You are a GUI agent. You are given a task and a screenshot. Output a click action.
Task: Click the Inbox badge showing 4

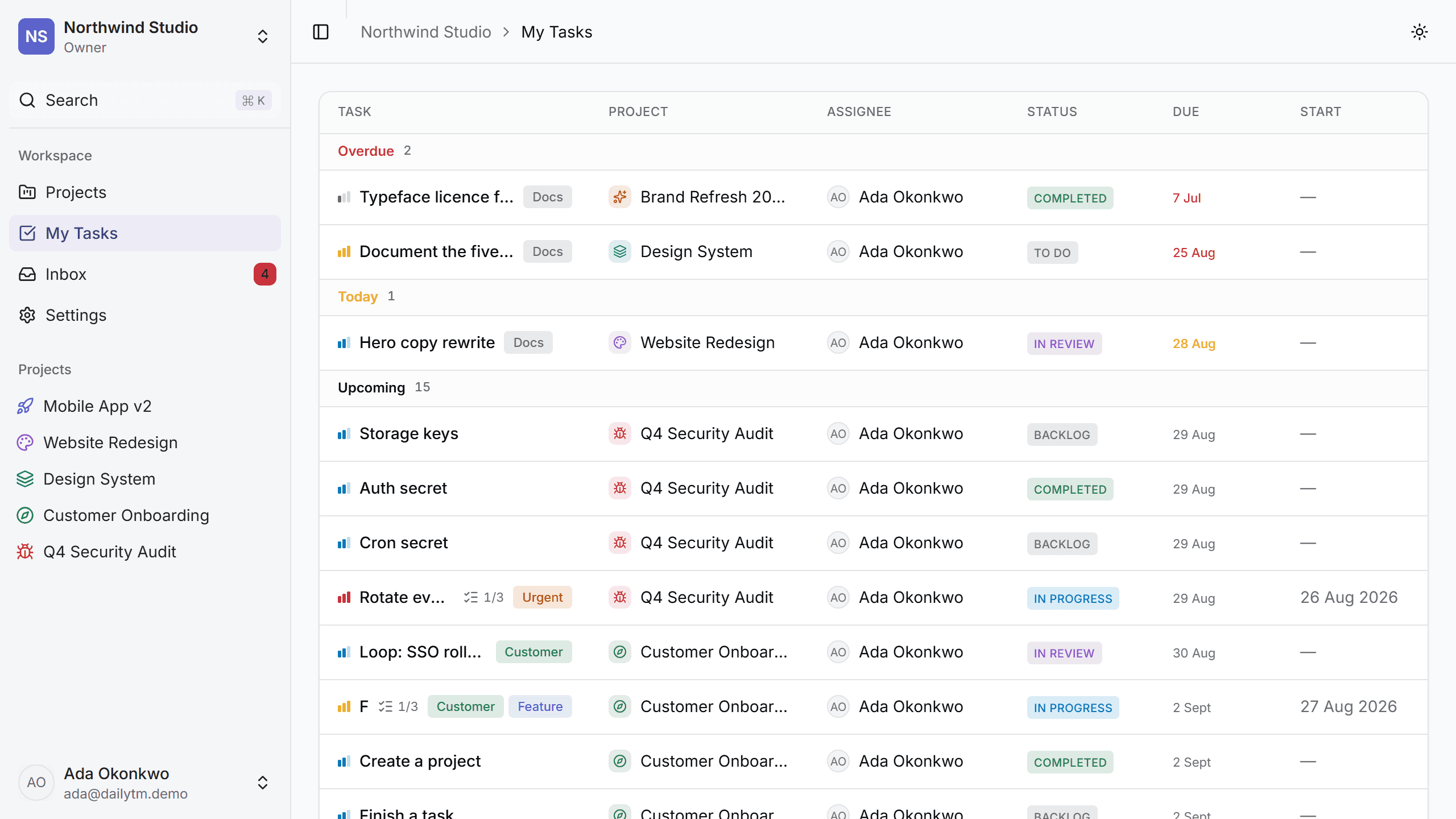click(x=265, y=274)
